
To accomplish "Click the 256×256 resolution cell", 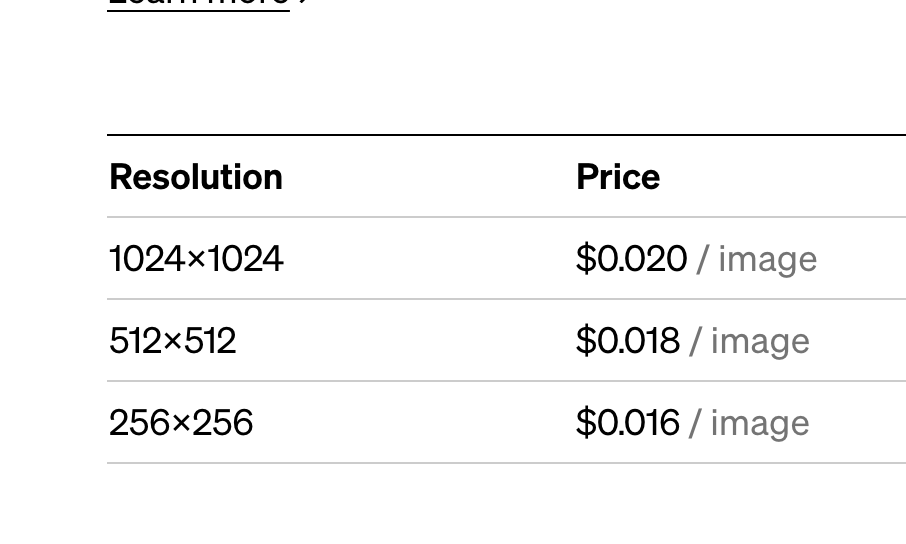I will point(181,423).
